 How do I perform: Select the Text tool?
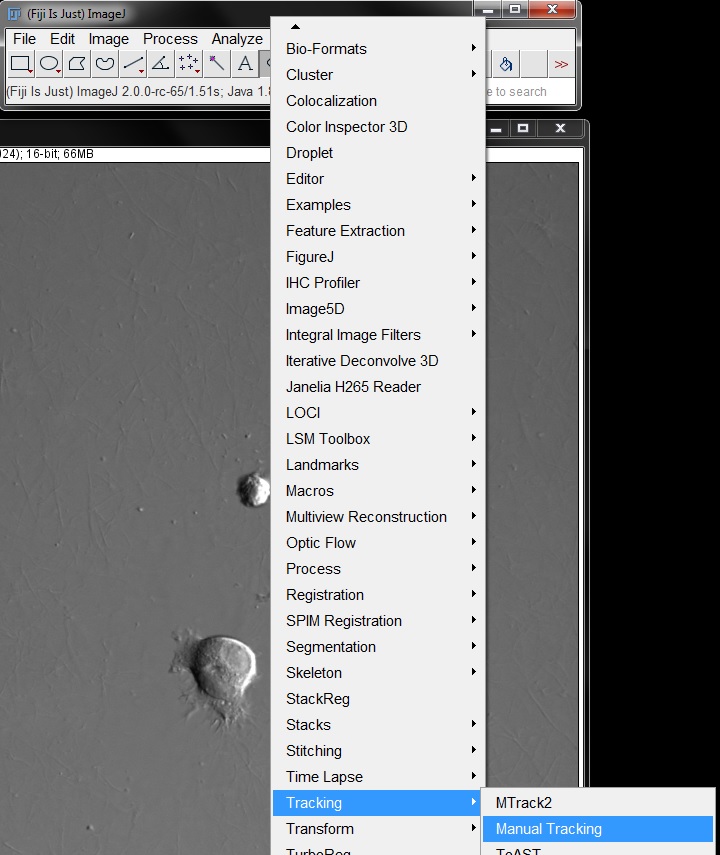coord(245,65)
